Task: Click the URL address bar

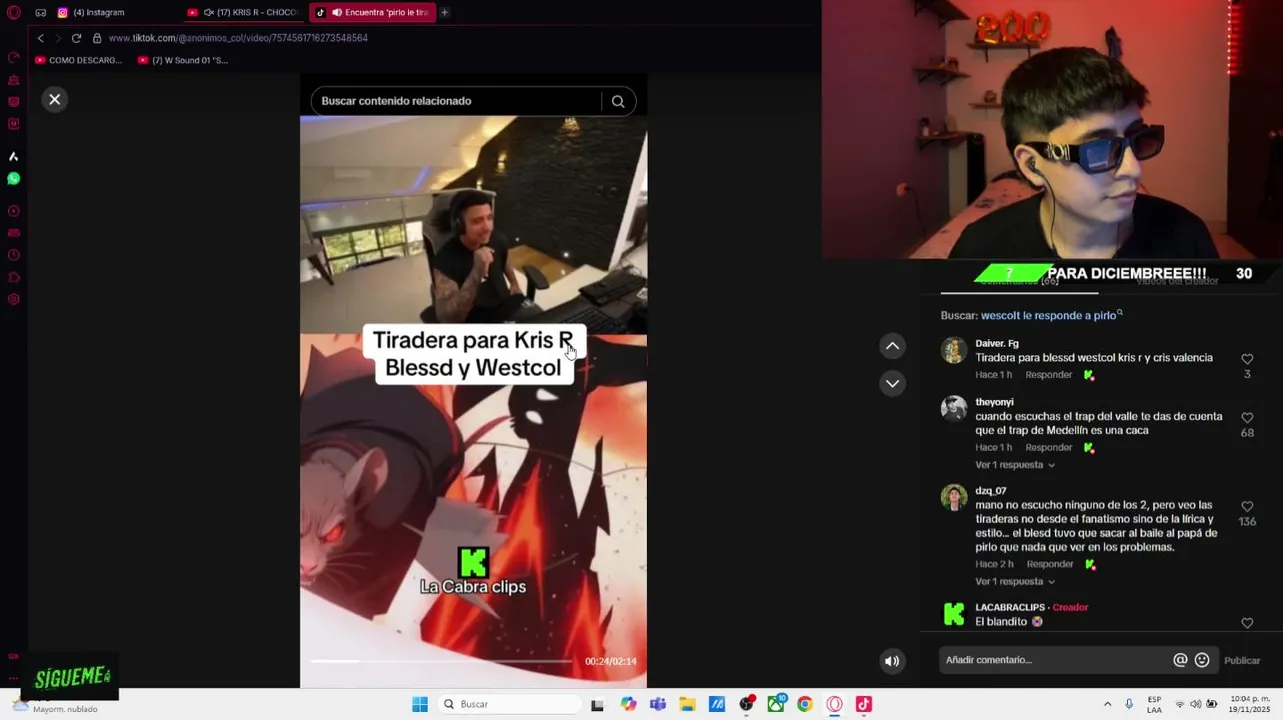Action: click(x=238, y=38)
